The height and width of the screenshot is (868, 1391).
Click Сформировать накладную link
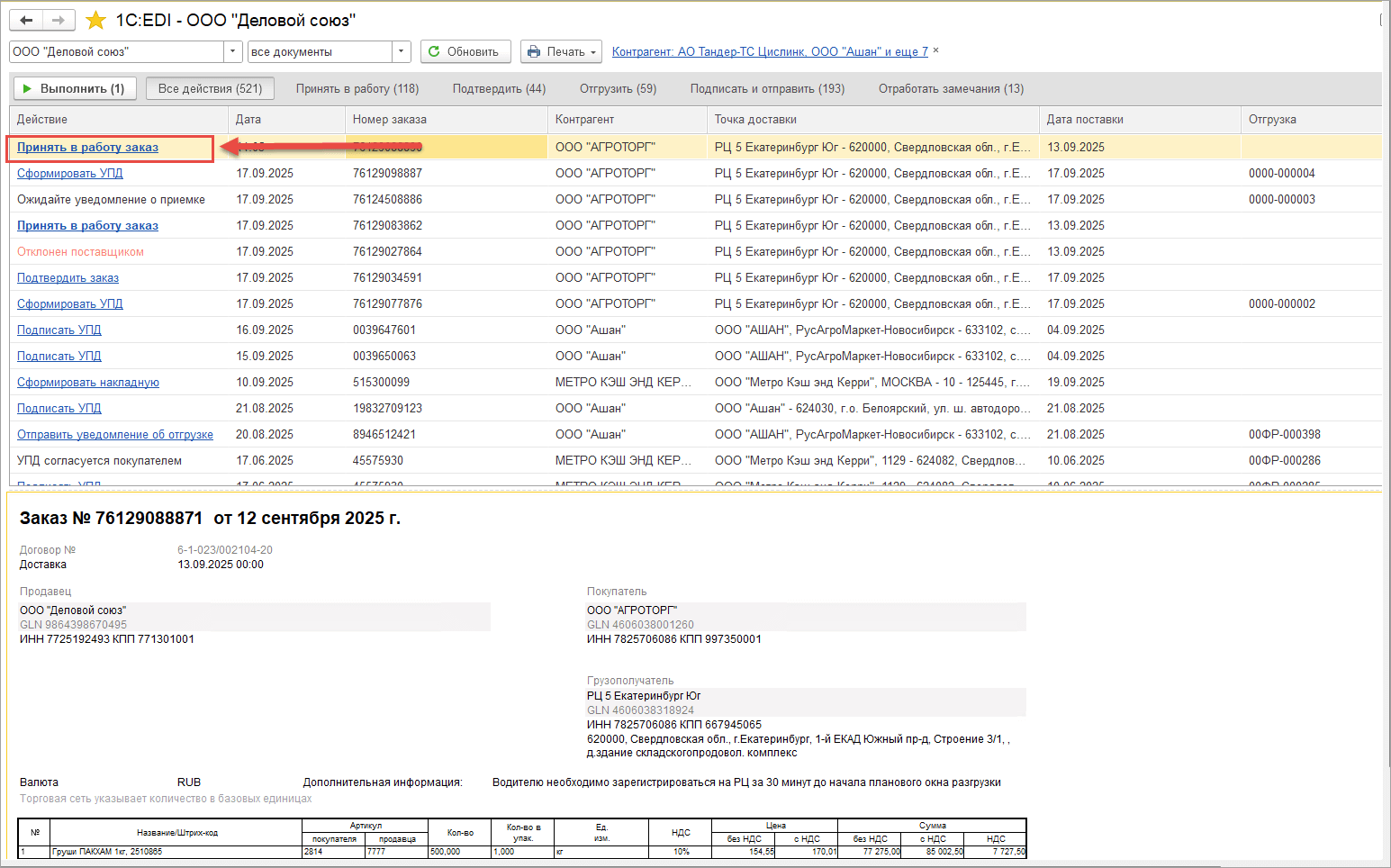(88, 382)
